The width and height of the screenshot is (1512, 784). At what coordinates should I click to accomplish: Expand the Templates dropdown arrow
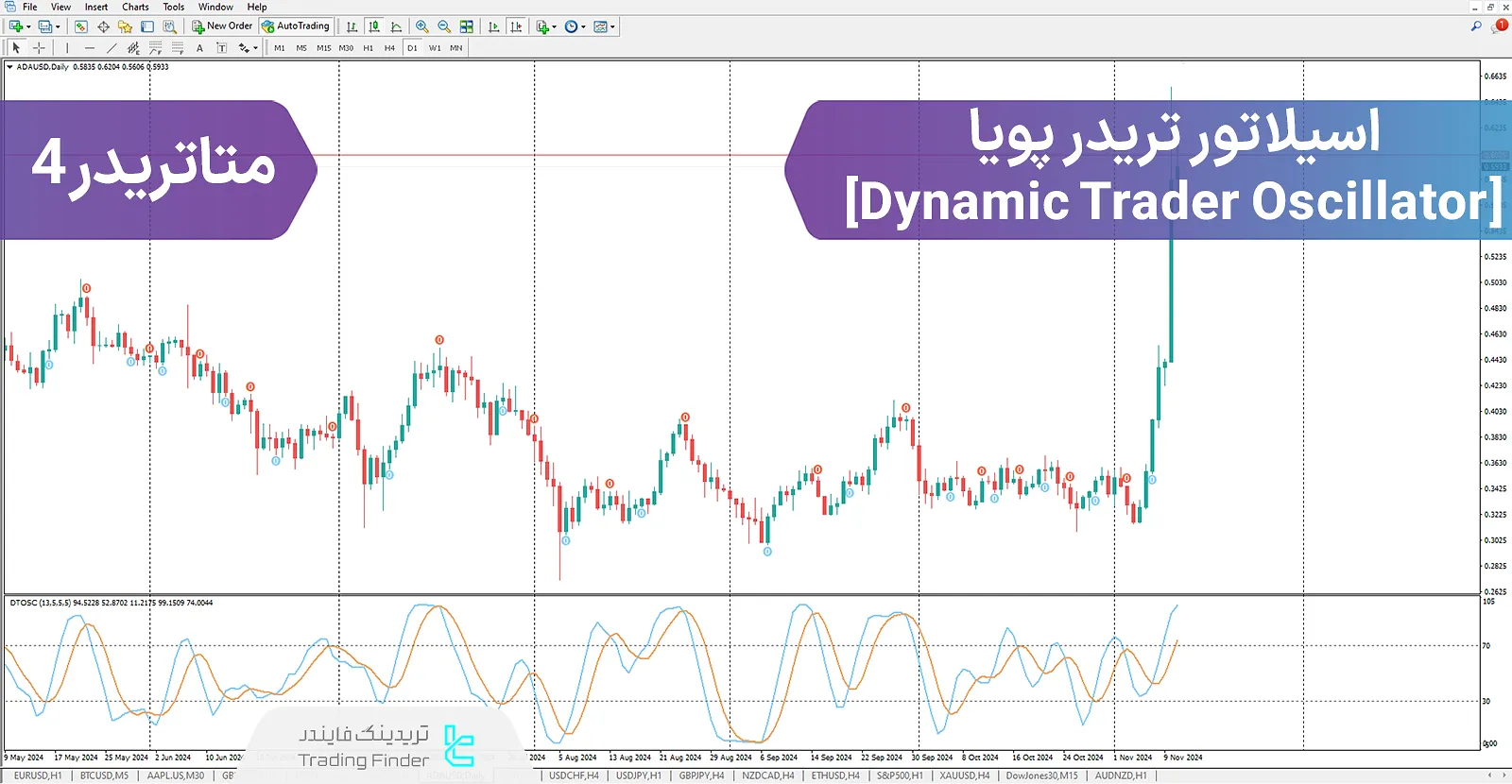coord(613,26)
